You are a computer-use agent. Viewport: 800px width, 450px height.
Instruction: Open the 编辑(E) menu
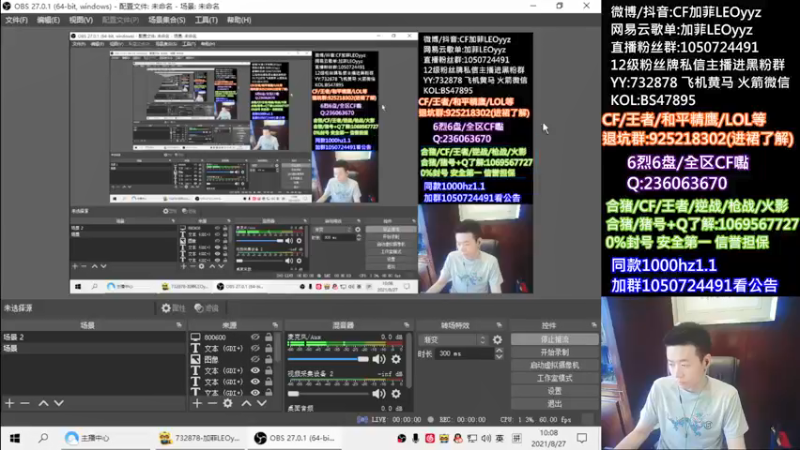48,20
